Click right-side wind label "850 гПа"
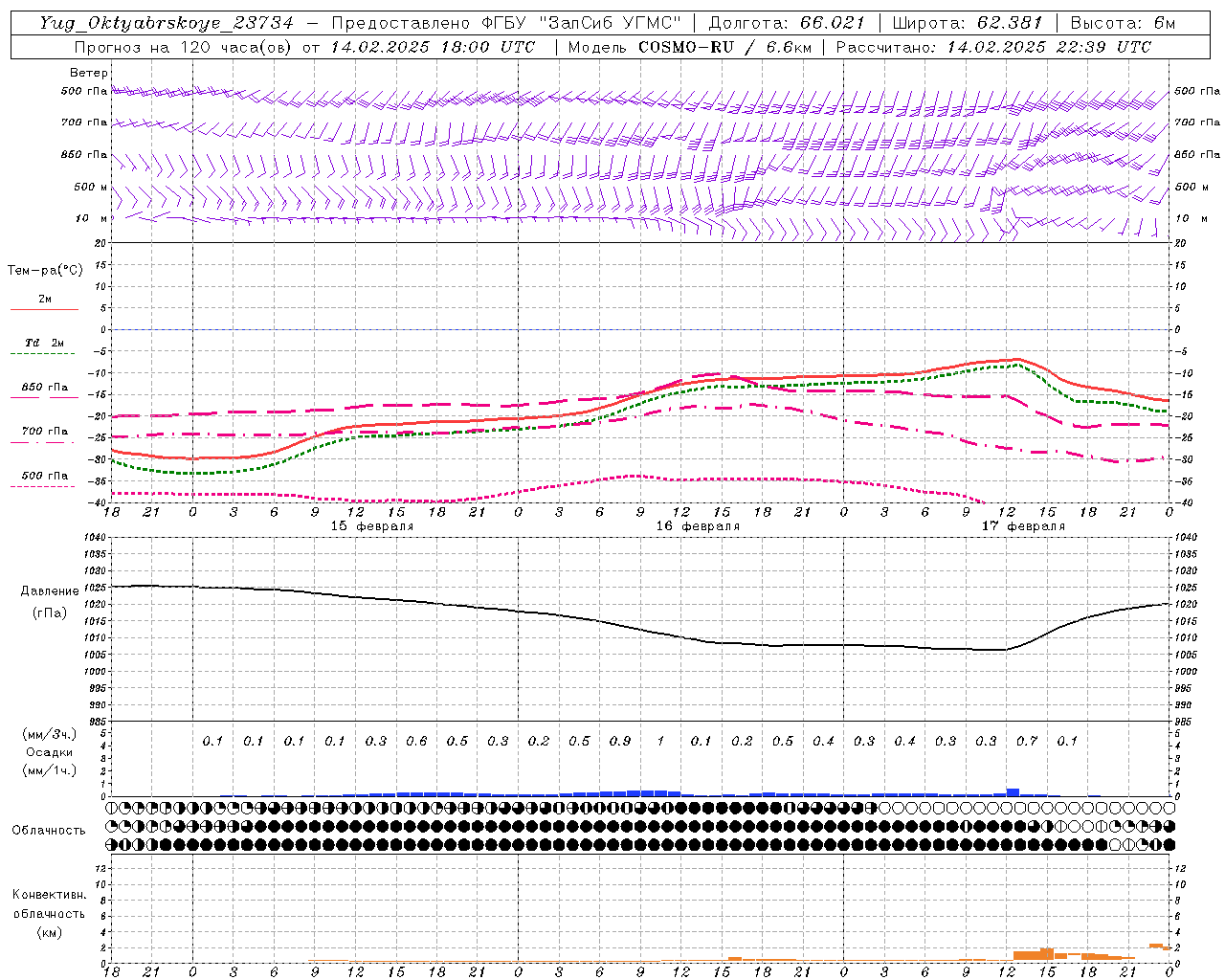Image resolution: width=1225 pixels, height=980 pixels. [x=1197, y=154]
